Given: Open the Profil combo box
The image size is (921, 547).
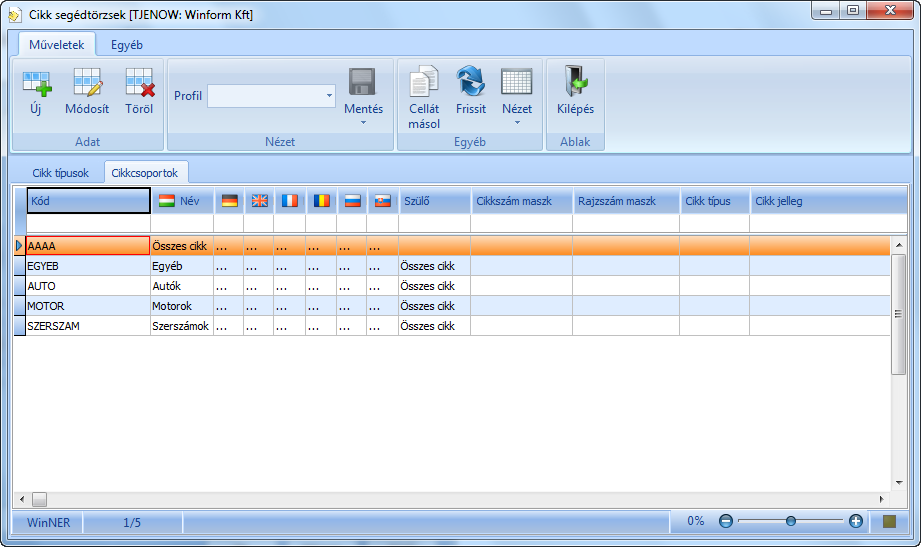Looking at the screenshot, I should click(271, 96).
